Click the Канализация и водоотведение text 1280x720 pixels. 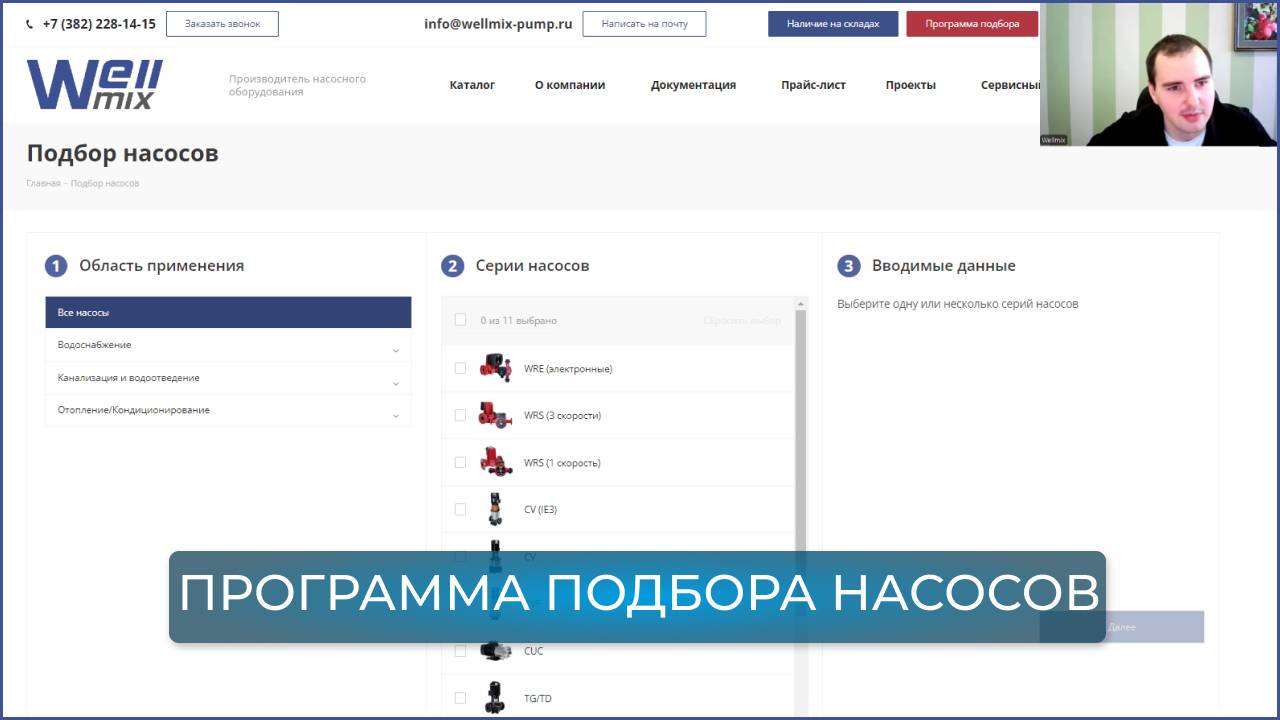[128, 378]
